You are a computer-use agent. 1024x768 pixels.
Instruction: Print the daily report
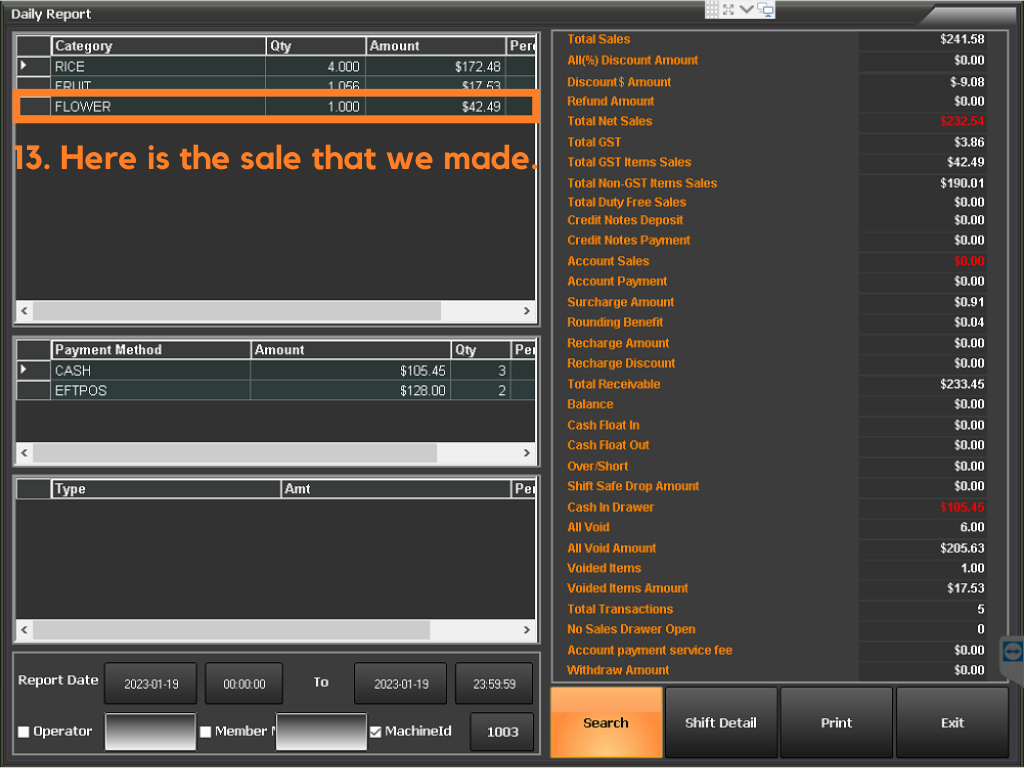pos(836,723)
